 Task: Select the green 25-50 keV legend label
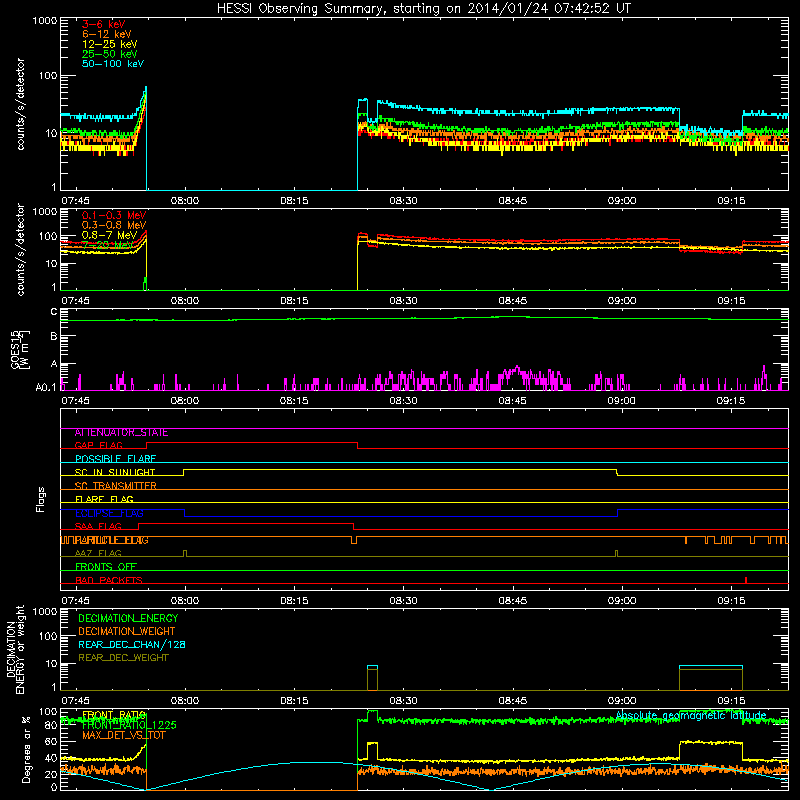pos(110,54)
